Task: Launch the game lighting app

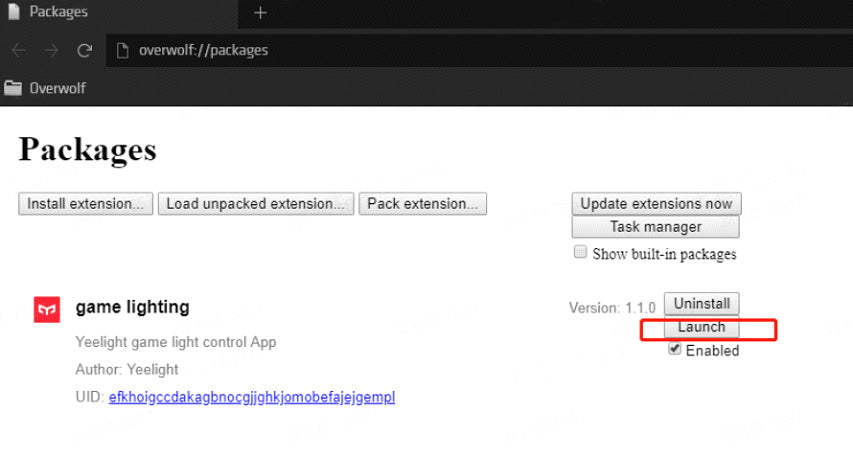Action: pyautogui.click(x=702, y=328)
